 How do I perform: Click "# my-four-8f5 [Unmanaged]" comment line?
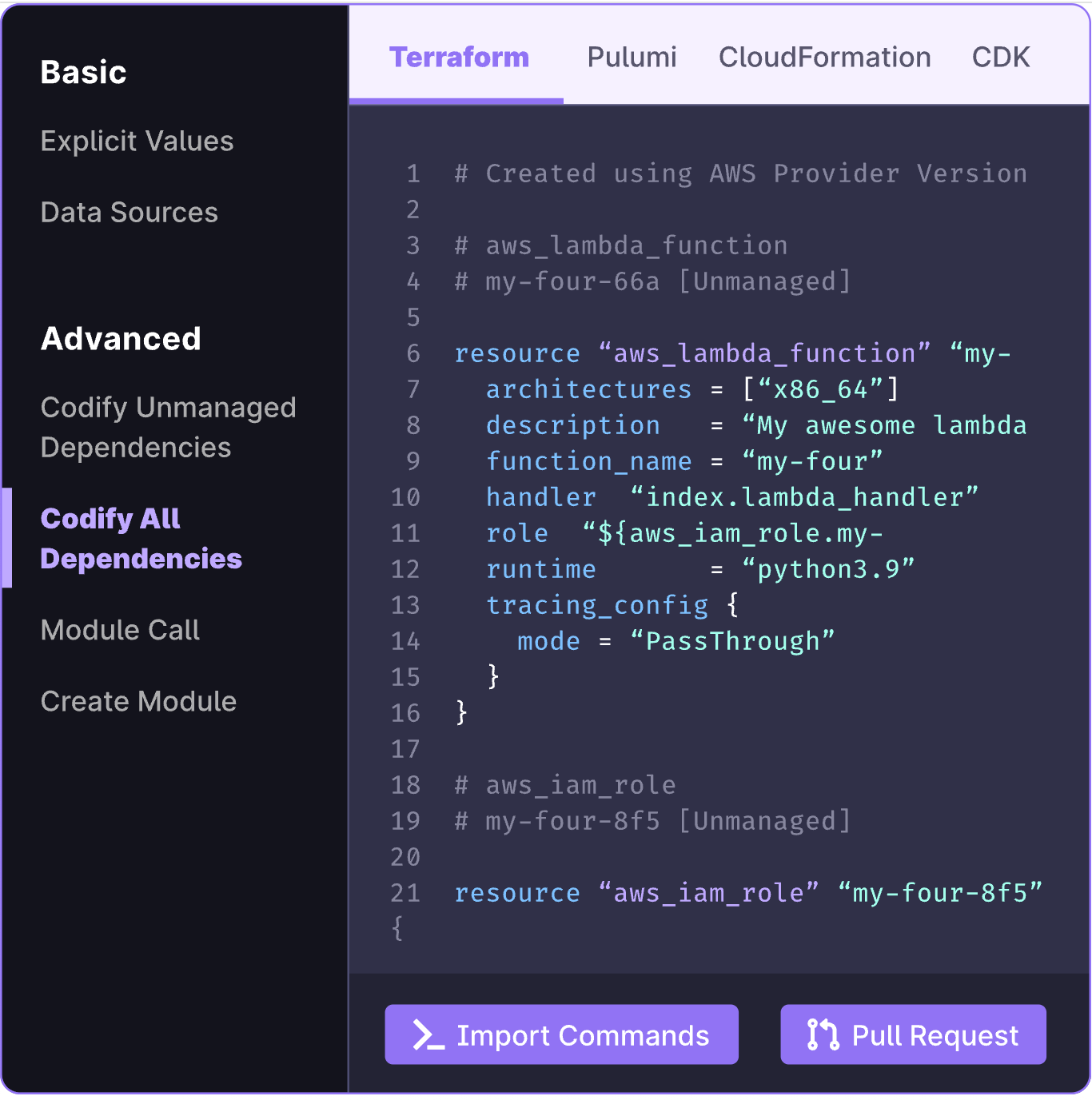click(x=652, y=821)
